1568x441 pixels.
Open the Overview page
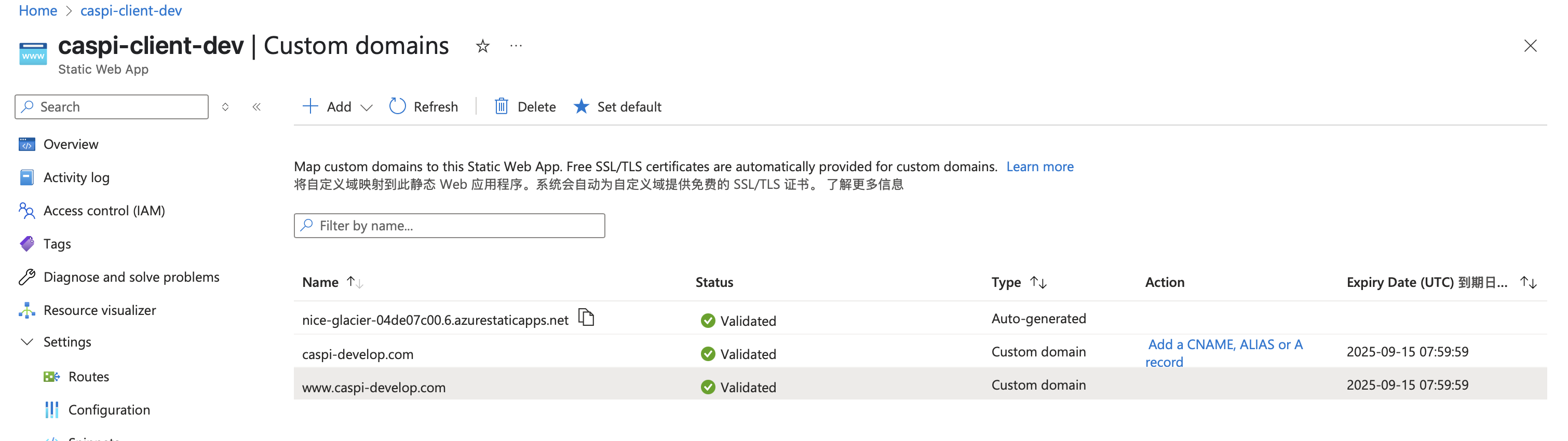click(x=71, y=144)
